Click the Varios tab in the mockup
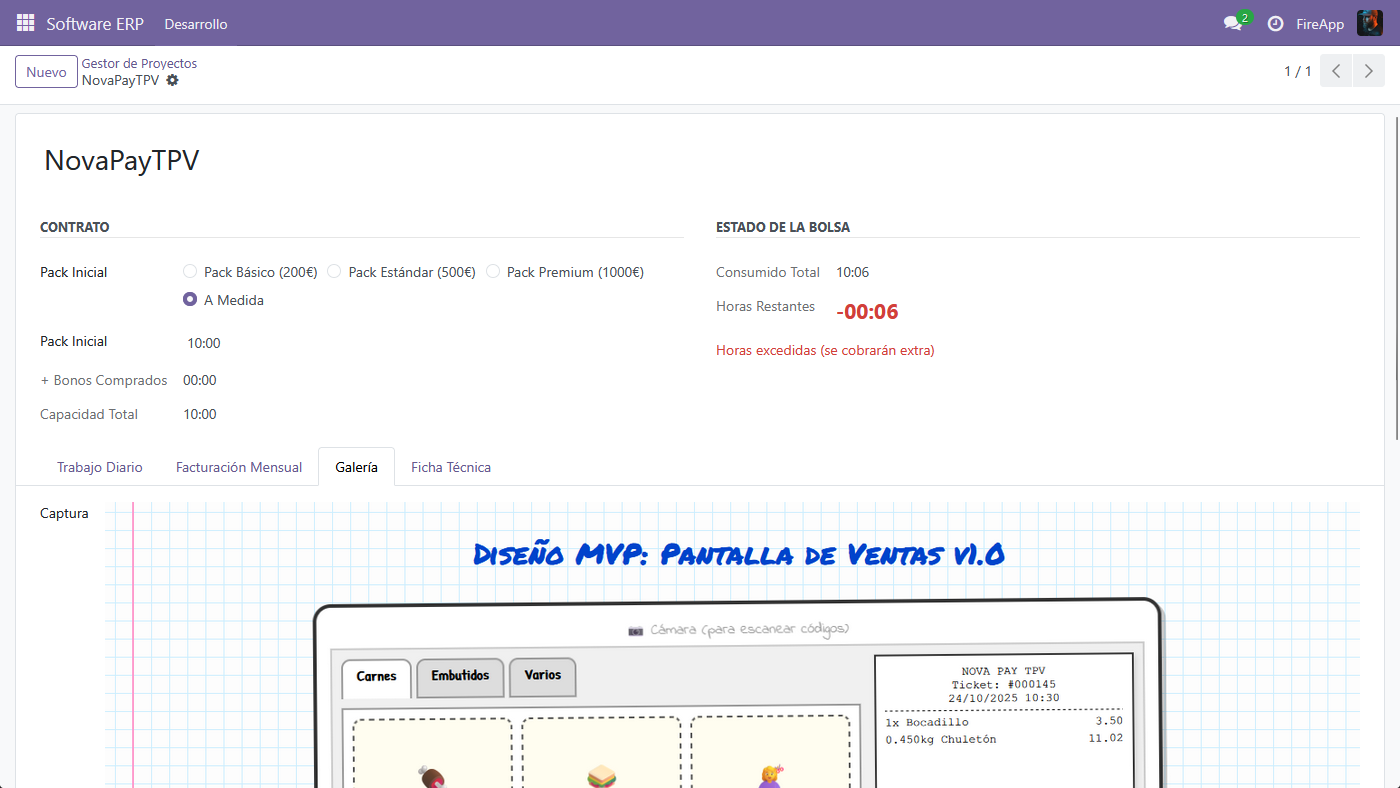The width and height of the screenshot is (1400, 788). point(543,676)
